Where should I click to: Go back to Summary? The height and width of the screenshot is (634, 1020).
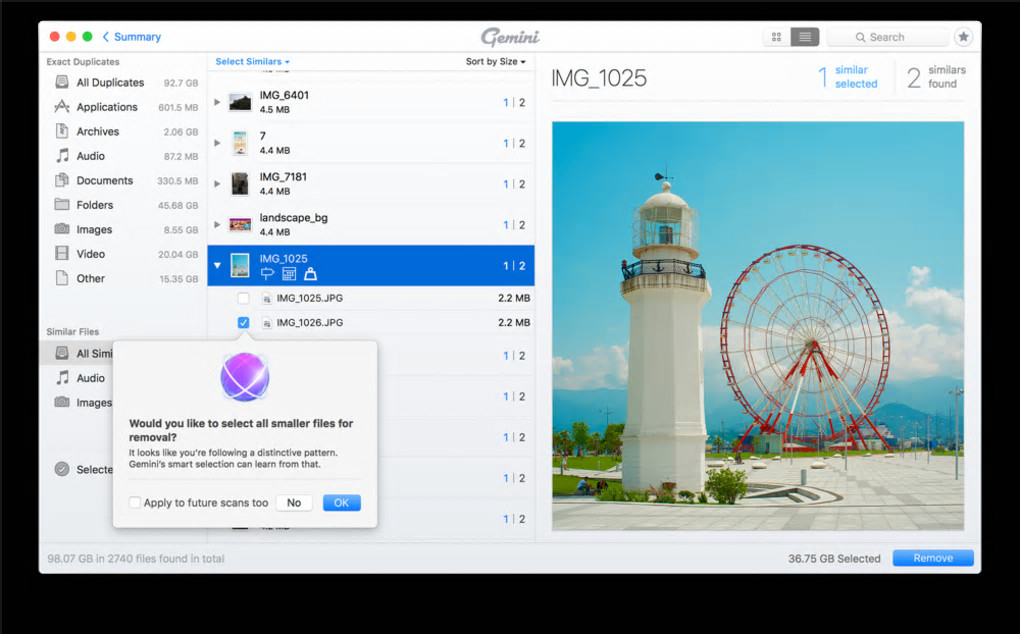point(132,37)
